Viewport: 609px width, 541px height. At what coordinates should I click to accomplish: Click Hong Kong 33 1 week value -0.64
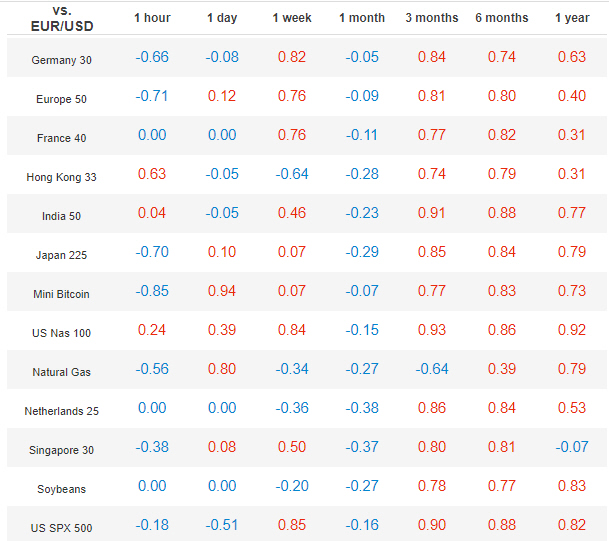pos(292,174)
